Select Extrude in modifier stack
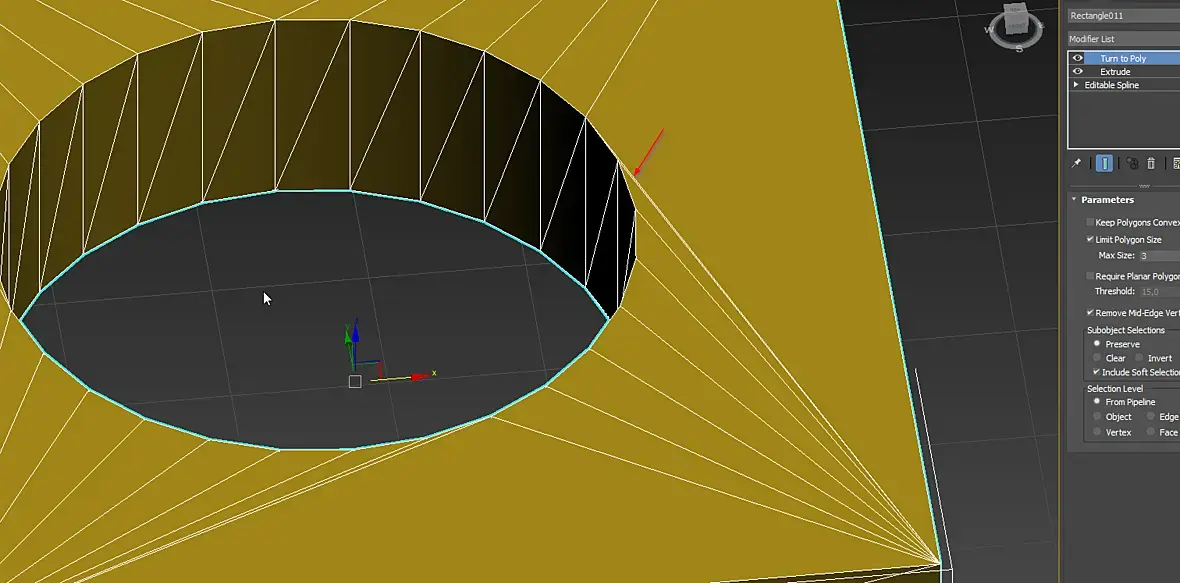1180x583 pixels. [1115, 71]
